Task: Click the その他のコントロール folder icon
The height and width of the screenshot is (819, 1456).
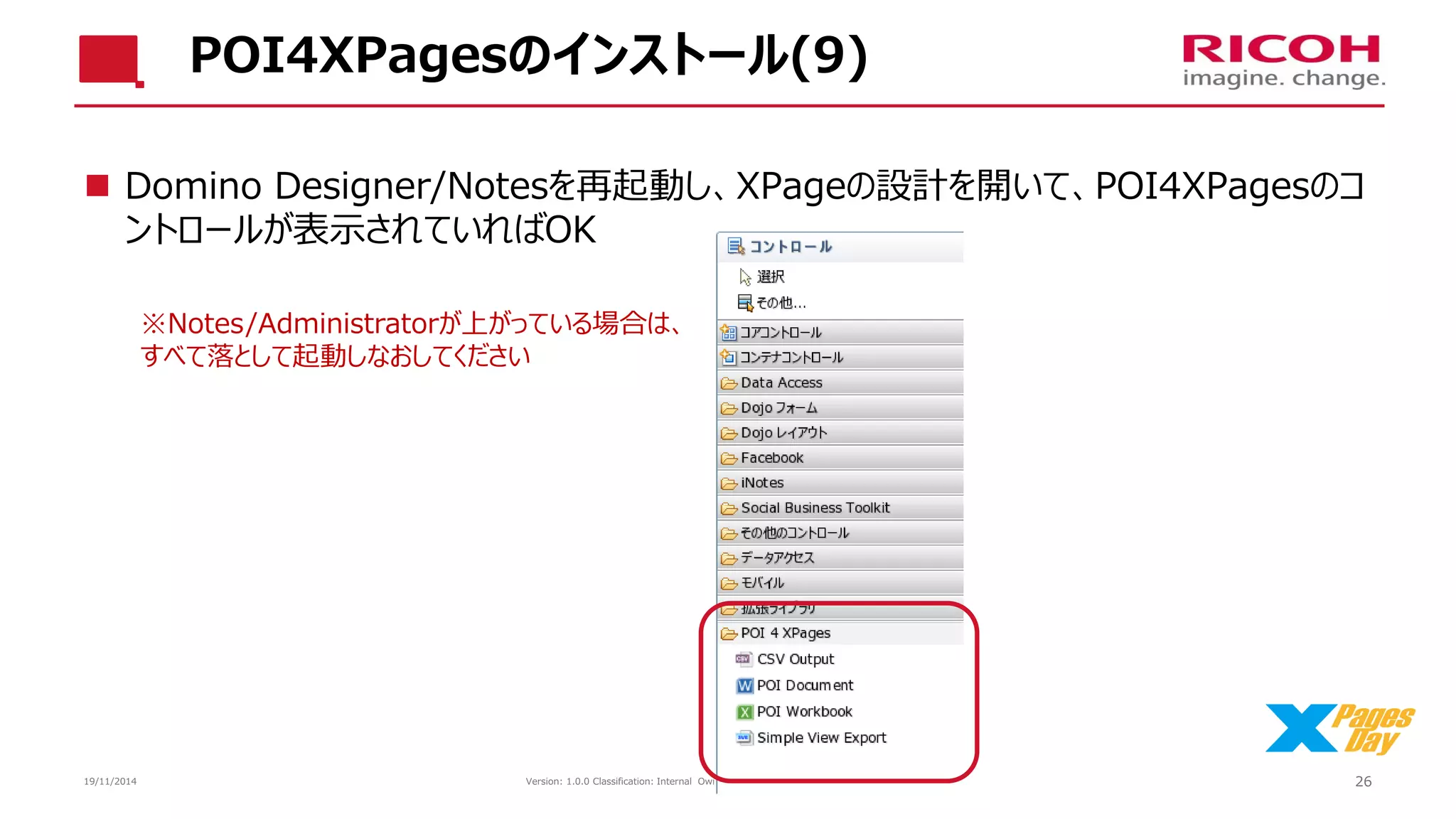Action: [729, 533]
